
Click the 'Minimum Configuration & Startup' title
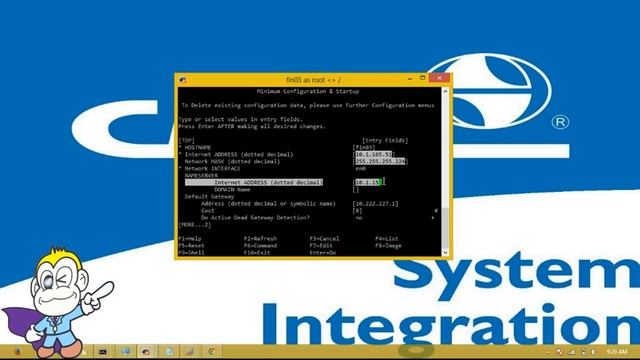click(308, 91)
